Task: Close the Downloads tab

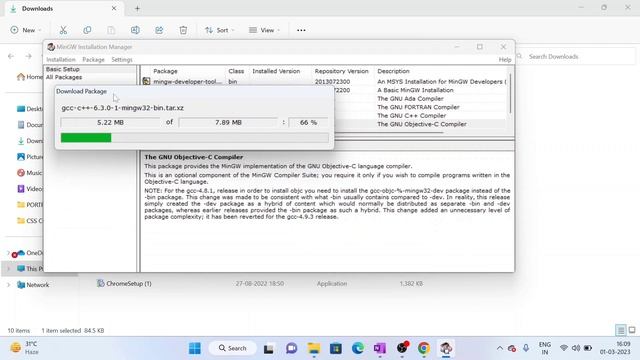Action: pos(114,8)
